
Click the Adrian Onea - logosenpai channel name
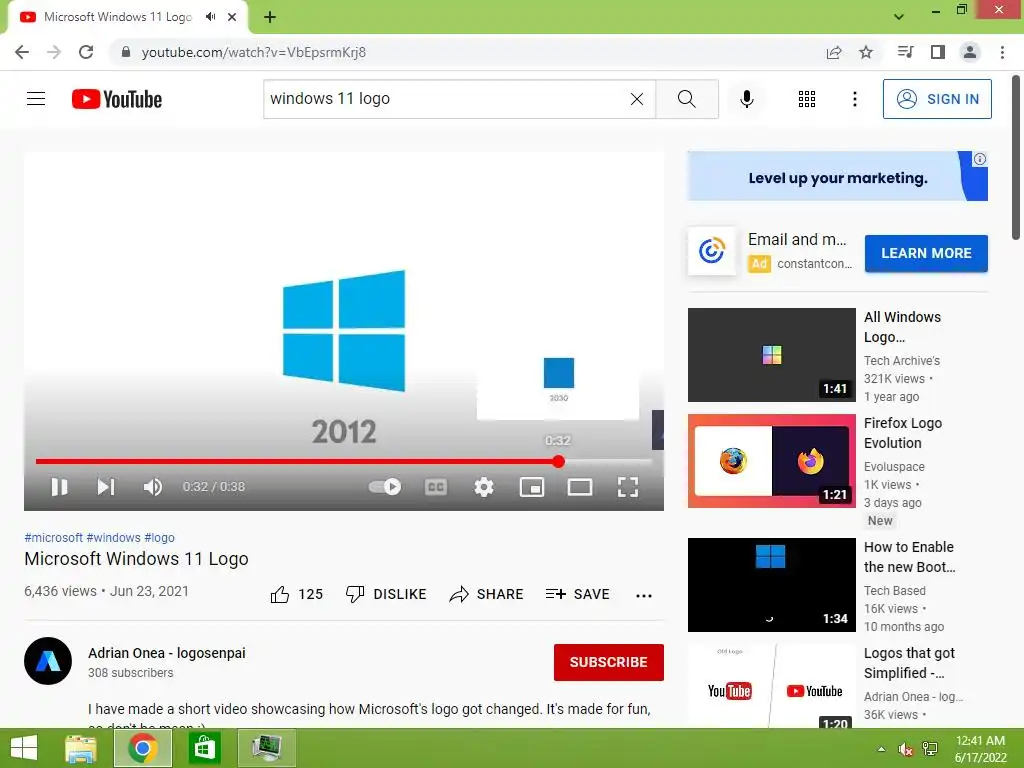(x=167, y=653)
